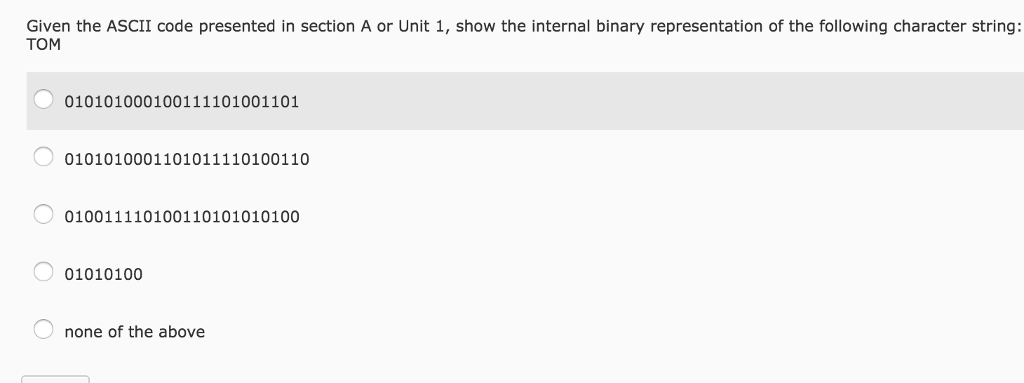Screen dimensions: 1024x383
Task: Click the 'none of the above' label text
Action: click(135, 332)
